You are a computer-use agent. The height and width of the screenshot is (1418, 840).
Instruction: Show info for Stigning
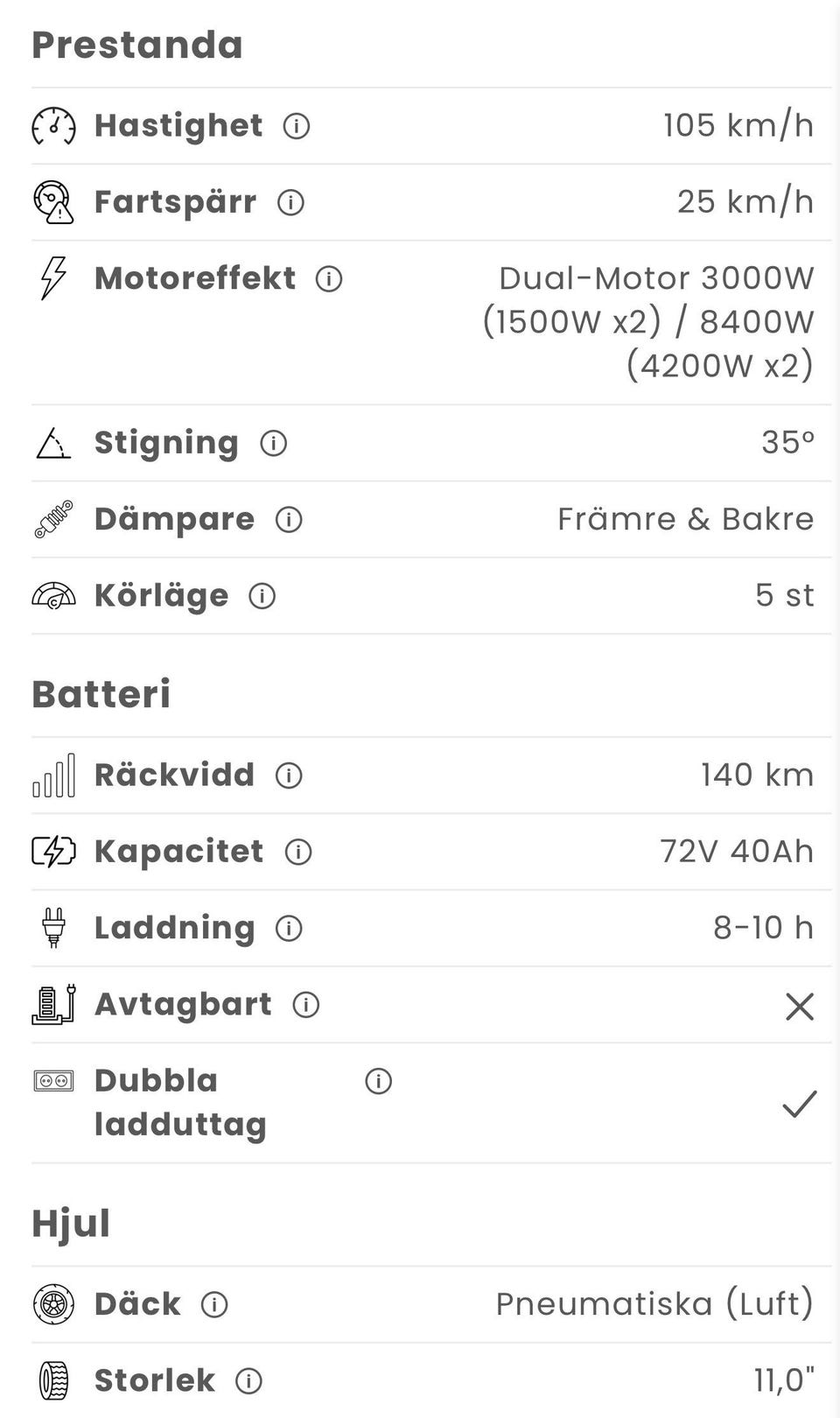(274, 444)
